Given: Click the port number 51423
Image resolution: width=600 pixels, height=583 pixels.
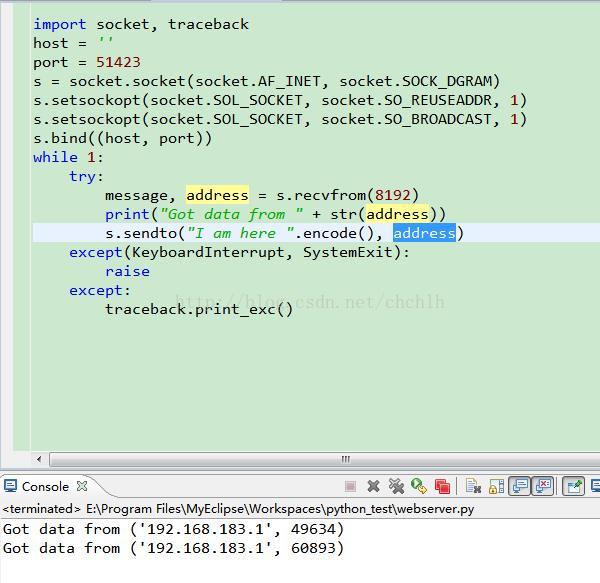Looking at the screenshot, I should 118,62.
